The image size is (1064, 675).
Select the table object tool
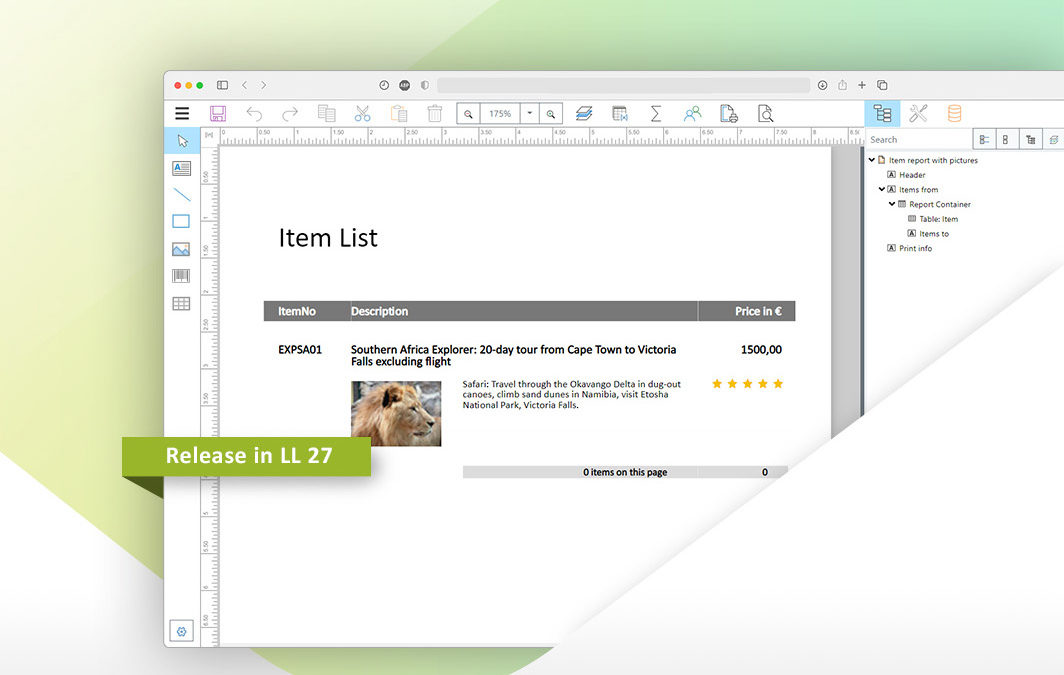pyautogui.click(x=181, y=304)
